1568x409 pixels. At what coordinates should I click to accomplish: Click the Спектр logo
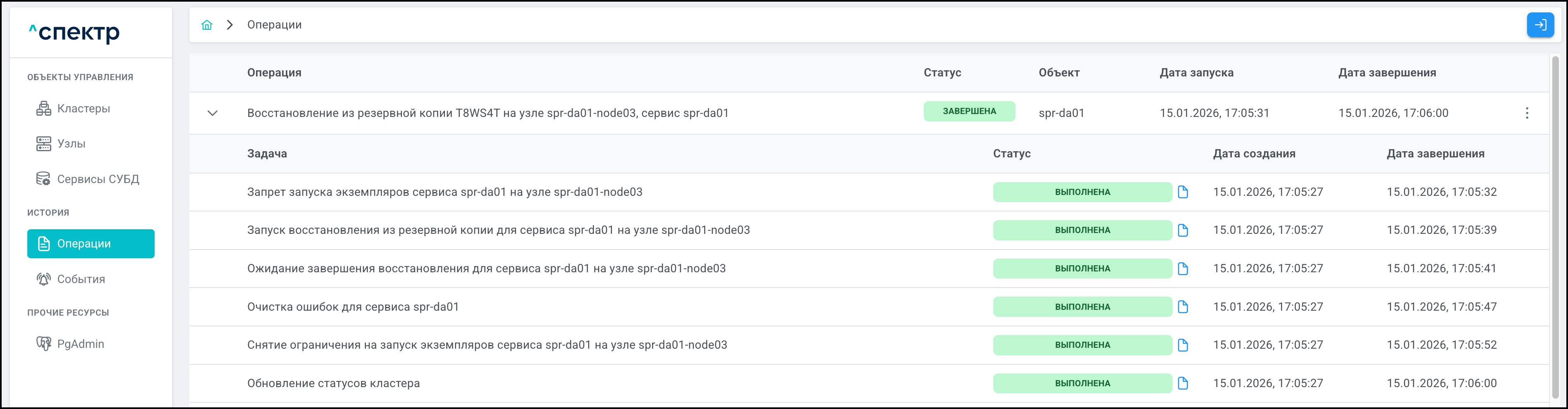click(x=74, y=32)
